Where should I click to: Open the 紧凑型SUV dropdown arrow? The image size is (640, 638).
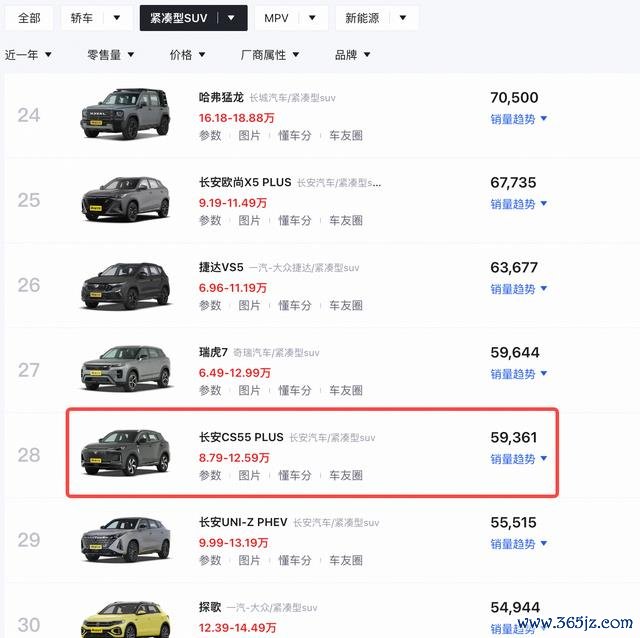[x=232, y=18]
